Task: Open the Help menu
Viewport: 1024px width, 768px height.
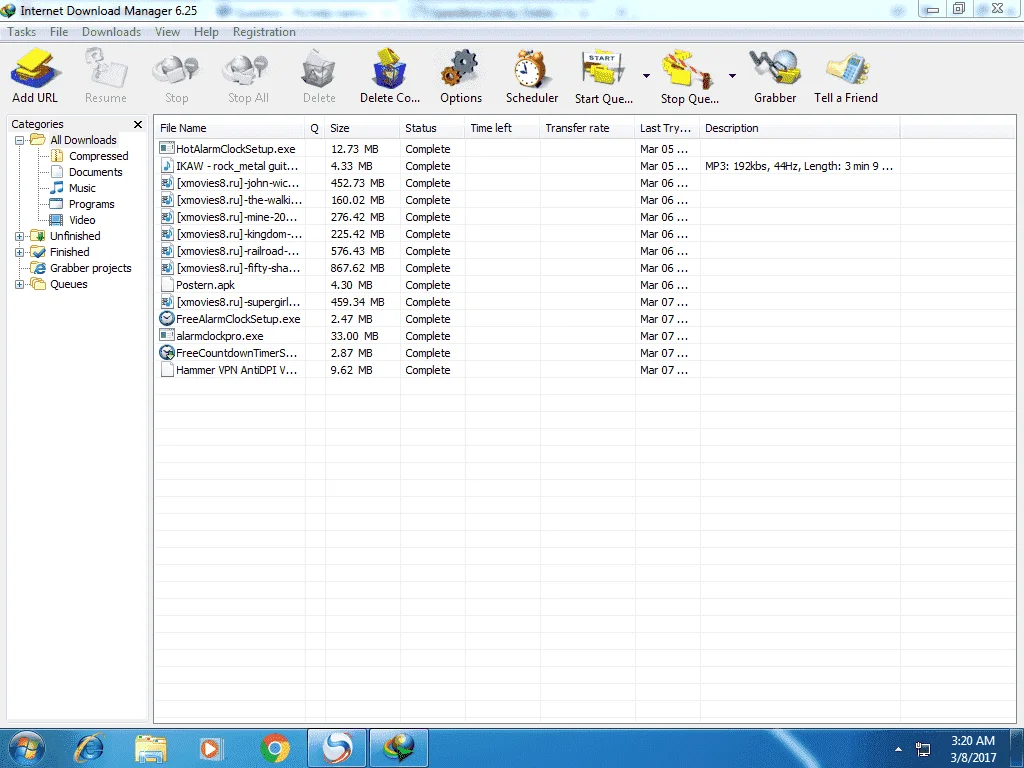Action: click(206, 32)
